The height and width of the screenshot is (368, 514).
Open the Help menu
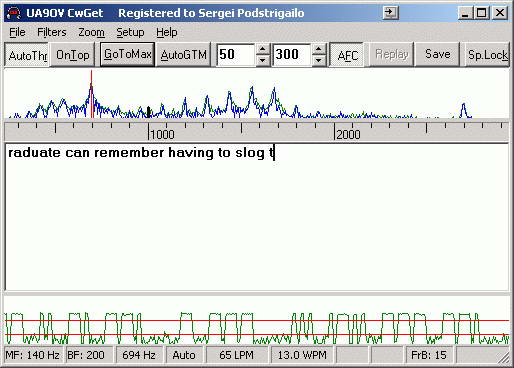click(167, 32)
